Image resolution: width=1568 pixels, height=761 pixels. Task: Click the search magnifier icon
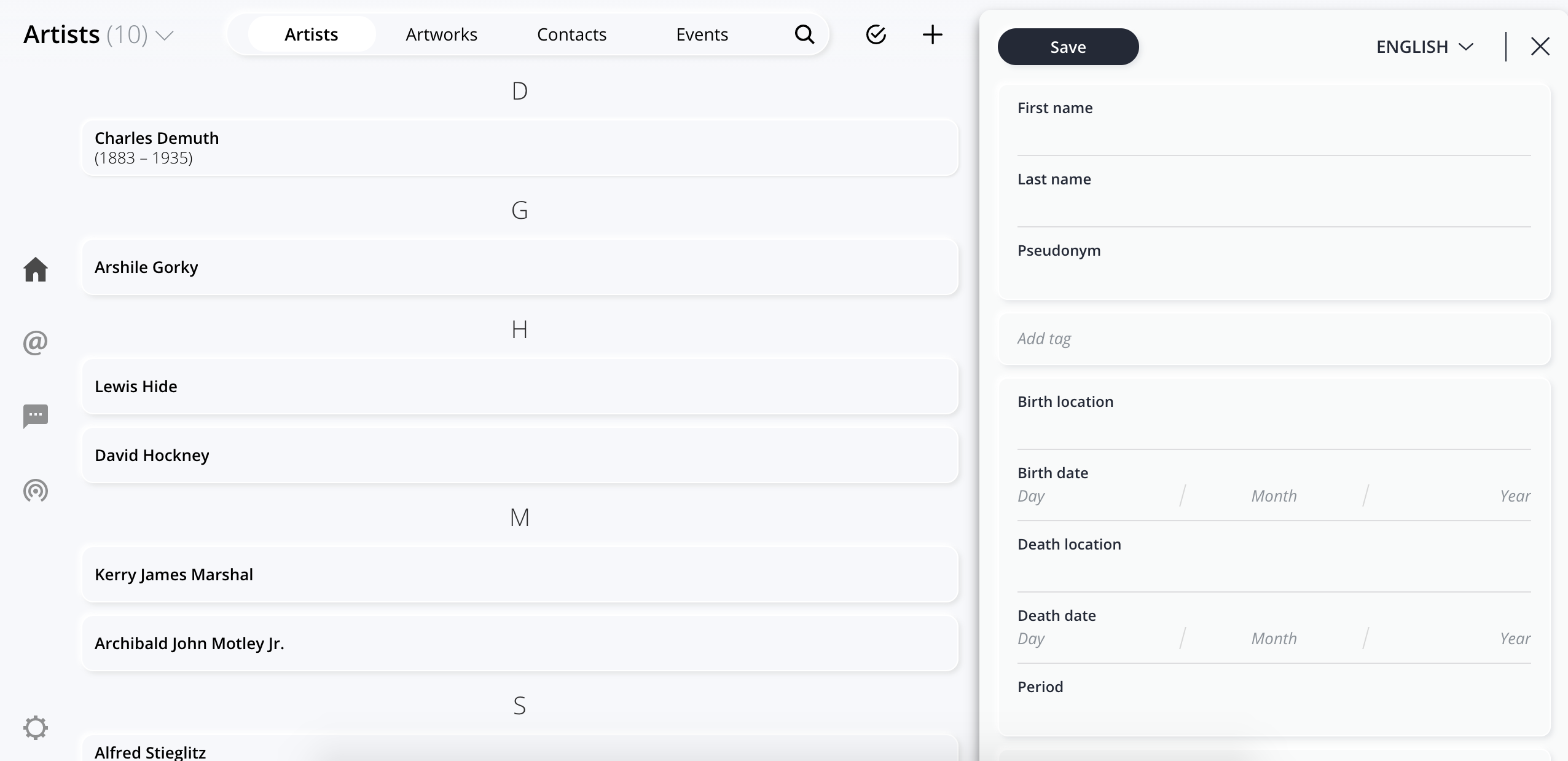[804, 34]
